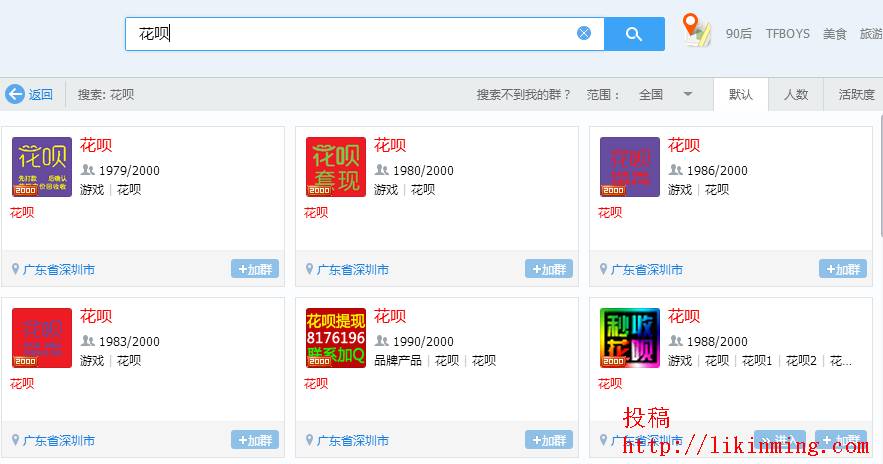This screenshot has height=464, width=883.
Task: Choose the TFBOYS hot keyword link
Action: point(788,34)
